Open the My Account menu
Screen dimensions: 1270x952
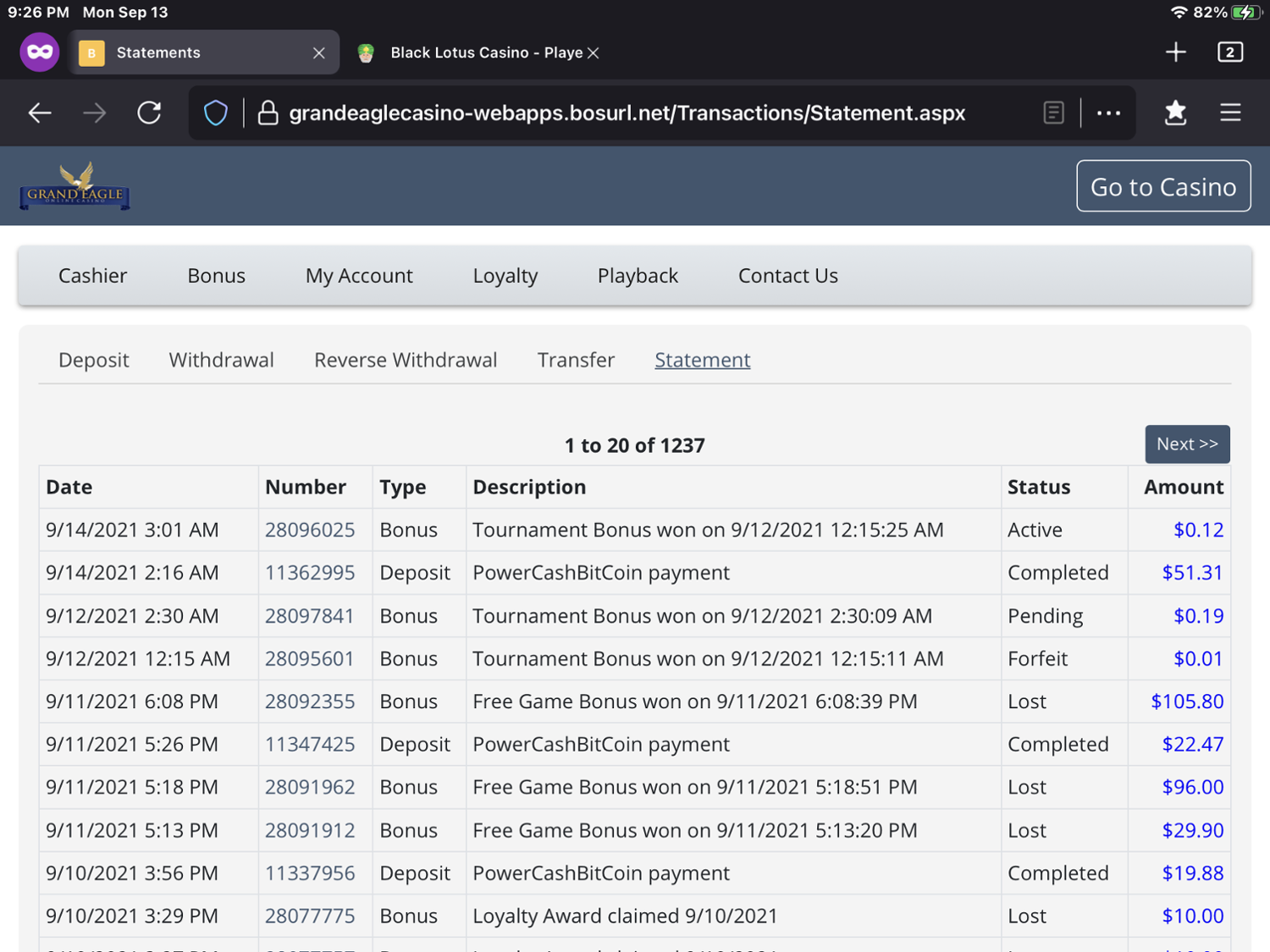(x=359, y=276)
